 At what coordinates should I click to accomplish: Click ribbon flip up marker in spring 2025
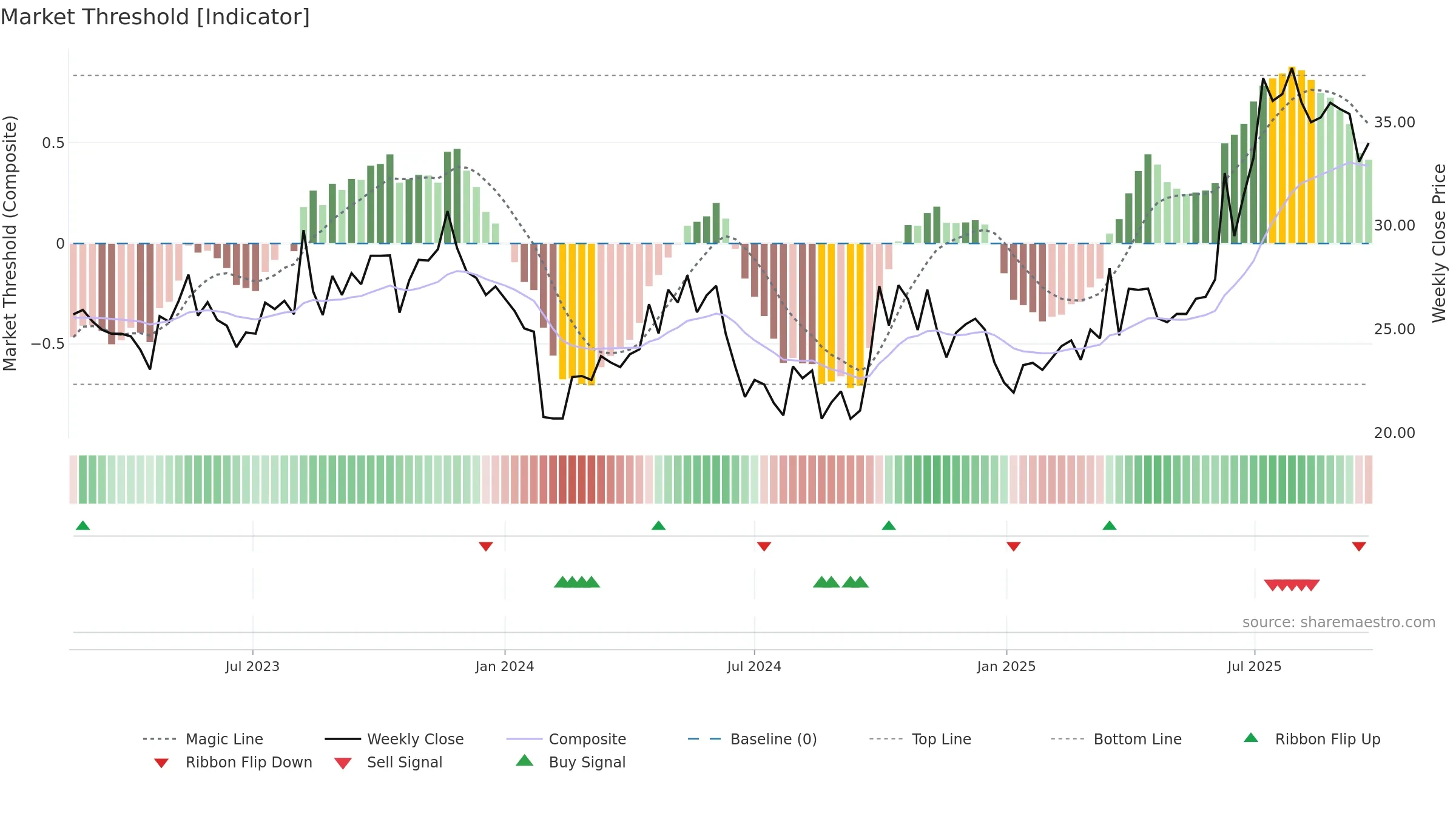tap(1110, 525)
